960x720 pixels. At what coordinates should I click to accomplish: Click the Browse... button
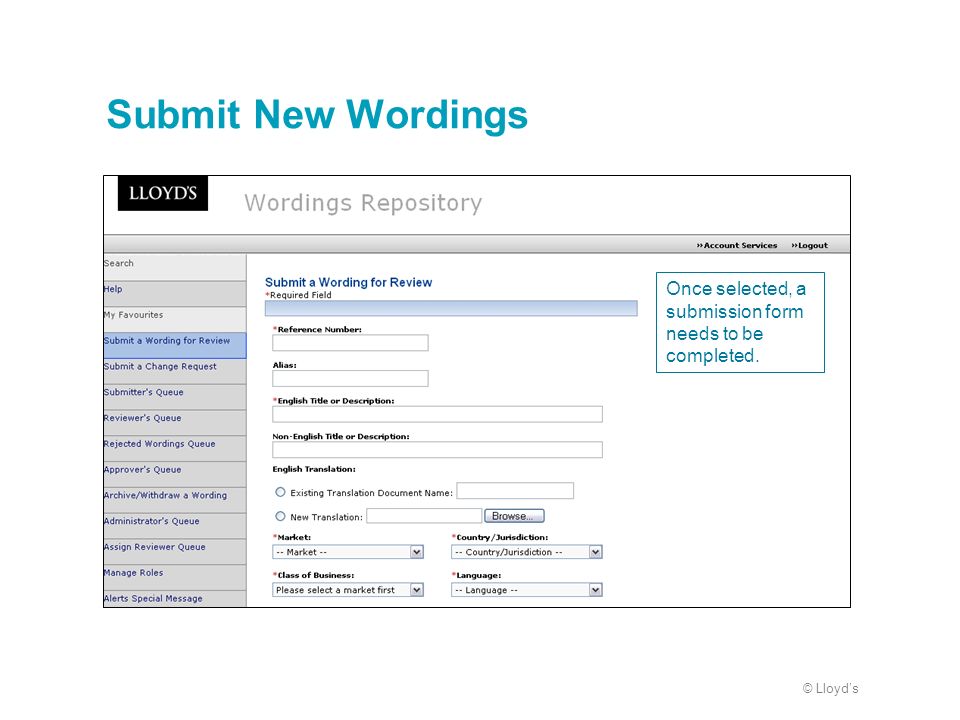pos(514,516)
